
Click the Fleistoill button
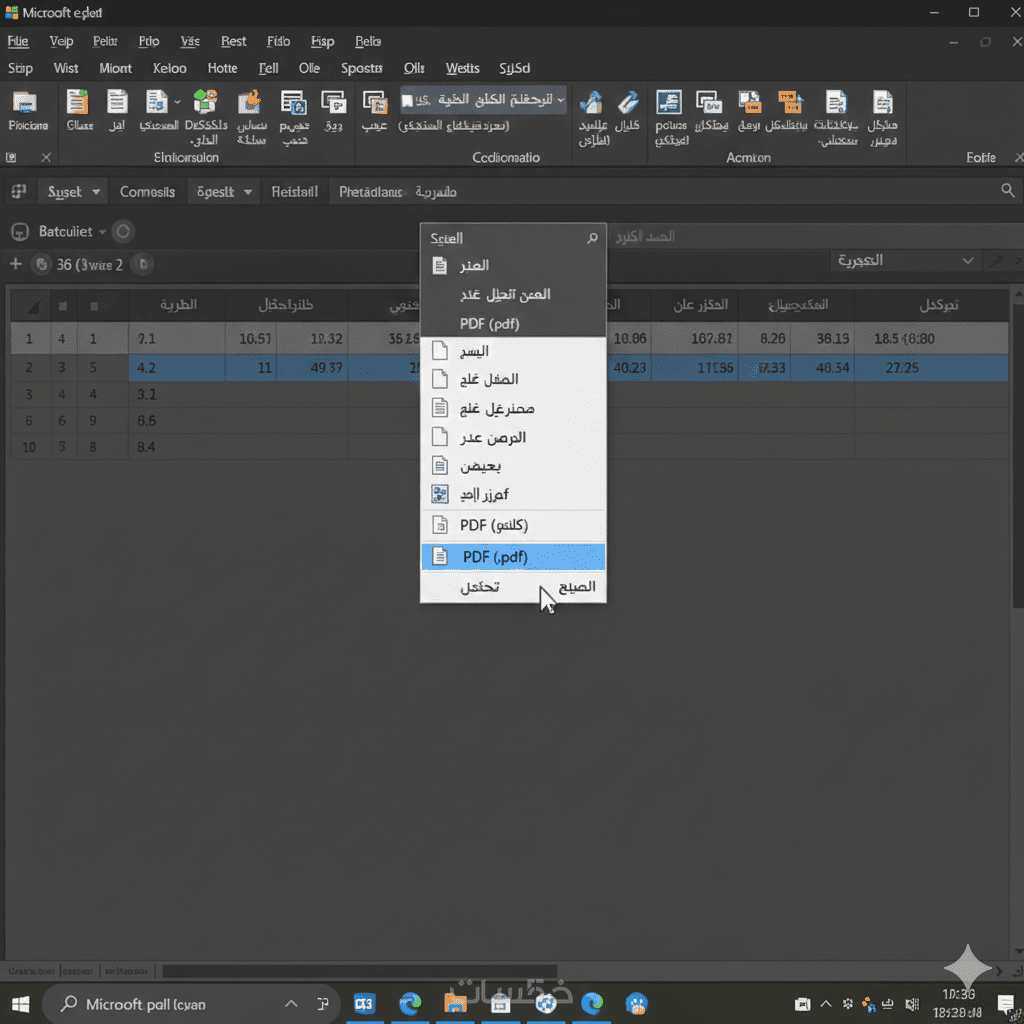tap(295, 192)
